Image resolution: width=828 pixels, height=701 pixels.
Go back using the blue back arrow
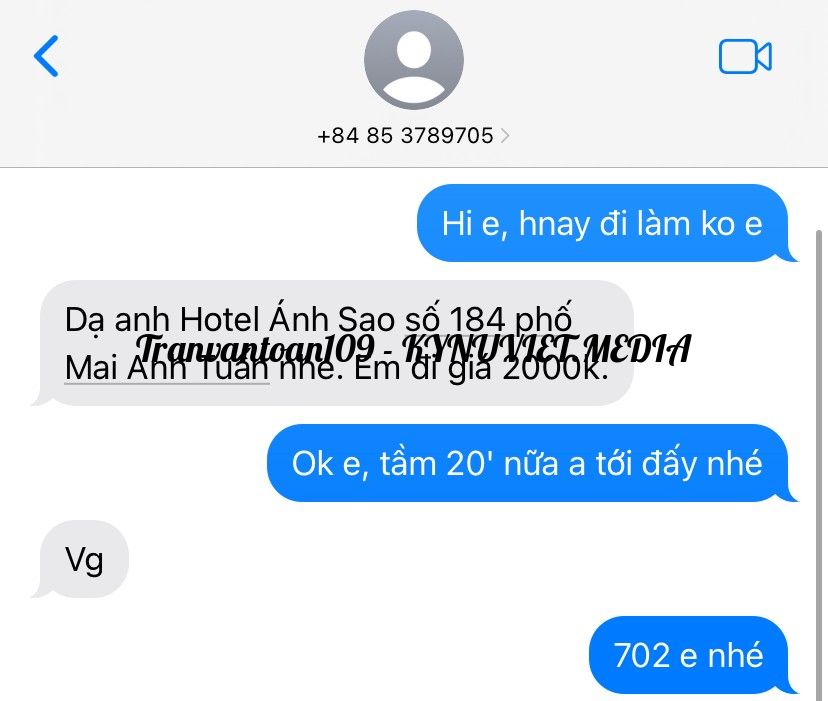point(46,56)
